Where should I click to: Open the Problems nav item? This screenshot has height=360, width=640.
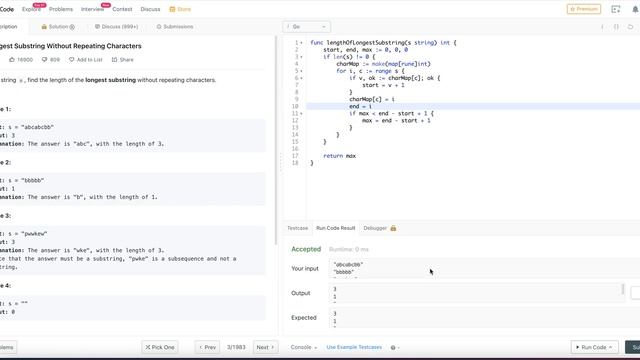pyautogui.click(x=61, y=9)
